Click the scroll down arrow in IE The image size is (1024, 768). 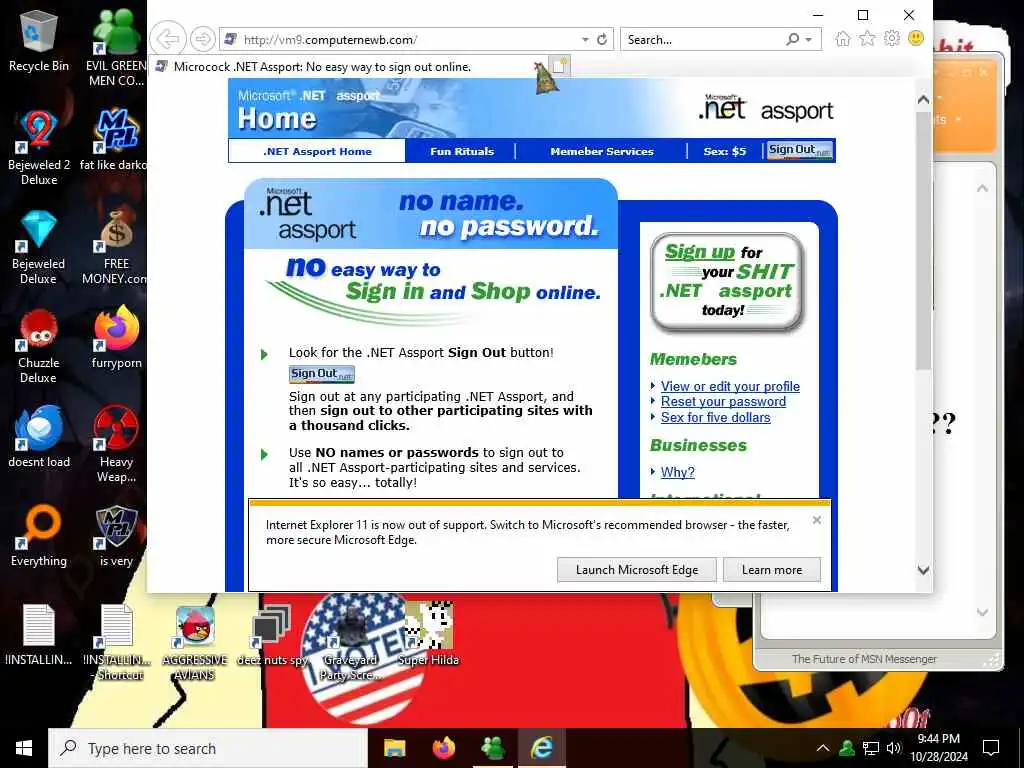(x=923, y=570)
